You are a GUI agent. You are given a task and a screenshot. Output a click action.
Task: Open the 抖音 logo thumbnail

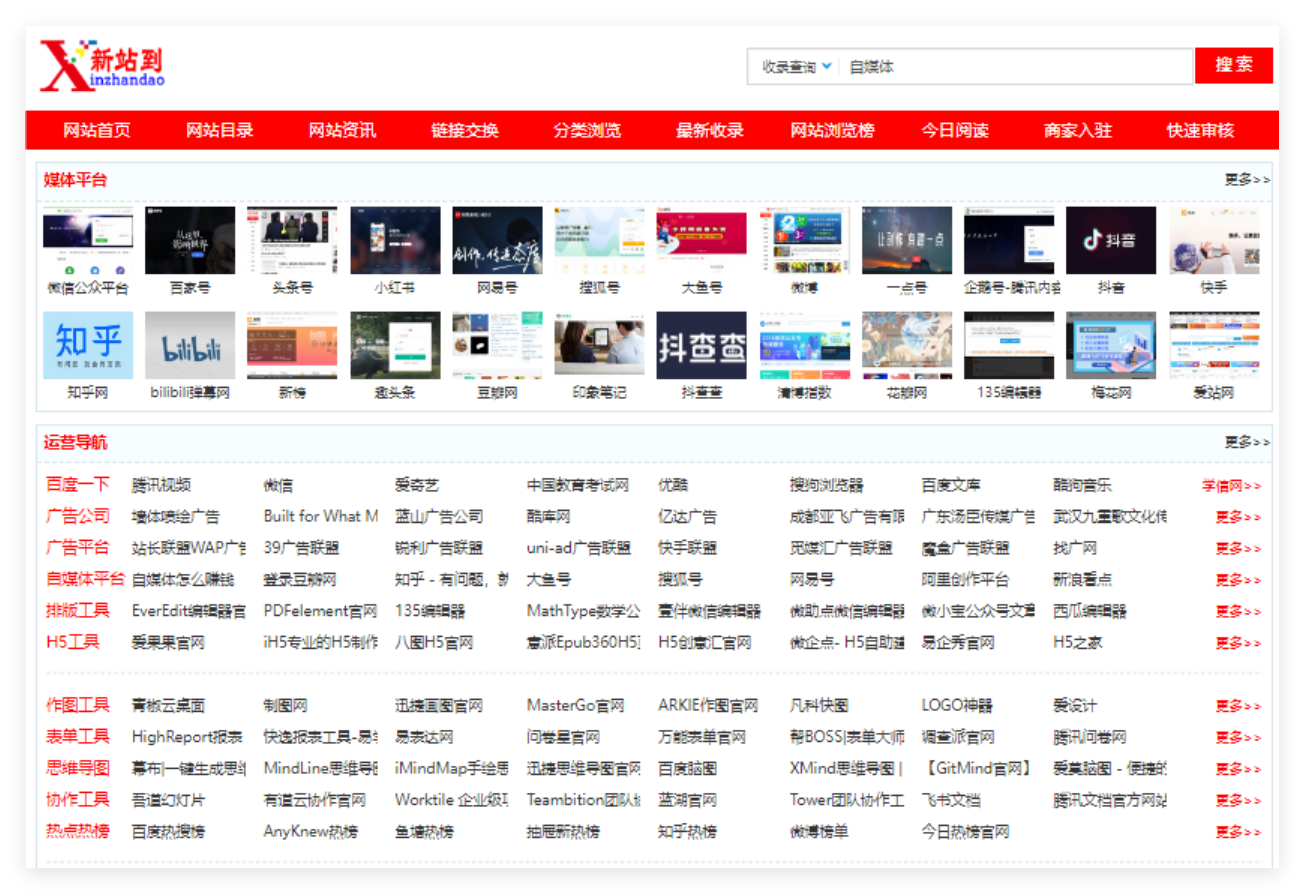[1111, 240]
